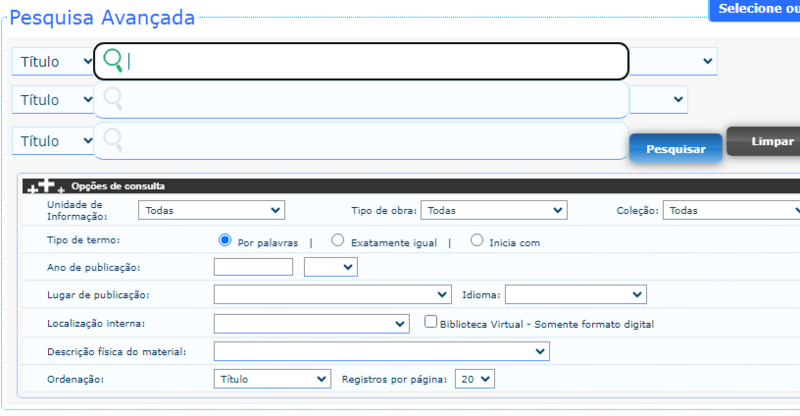
Task: Select the 'Por palavras' radio option
Action: coord(225,241)
